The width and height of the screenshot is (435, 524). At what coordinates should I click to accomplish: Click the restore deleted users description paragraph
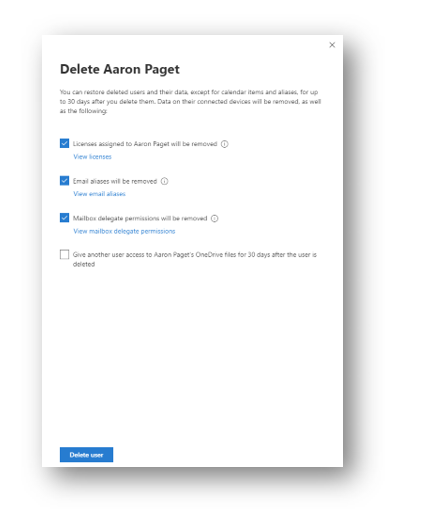190,101
